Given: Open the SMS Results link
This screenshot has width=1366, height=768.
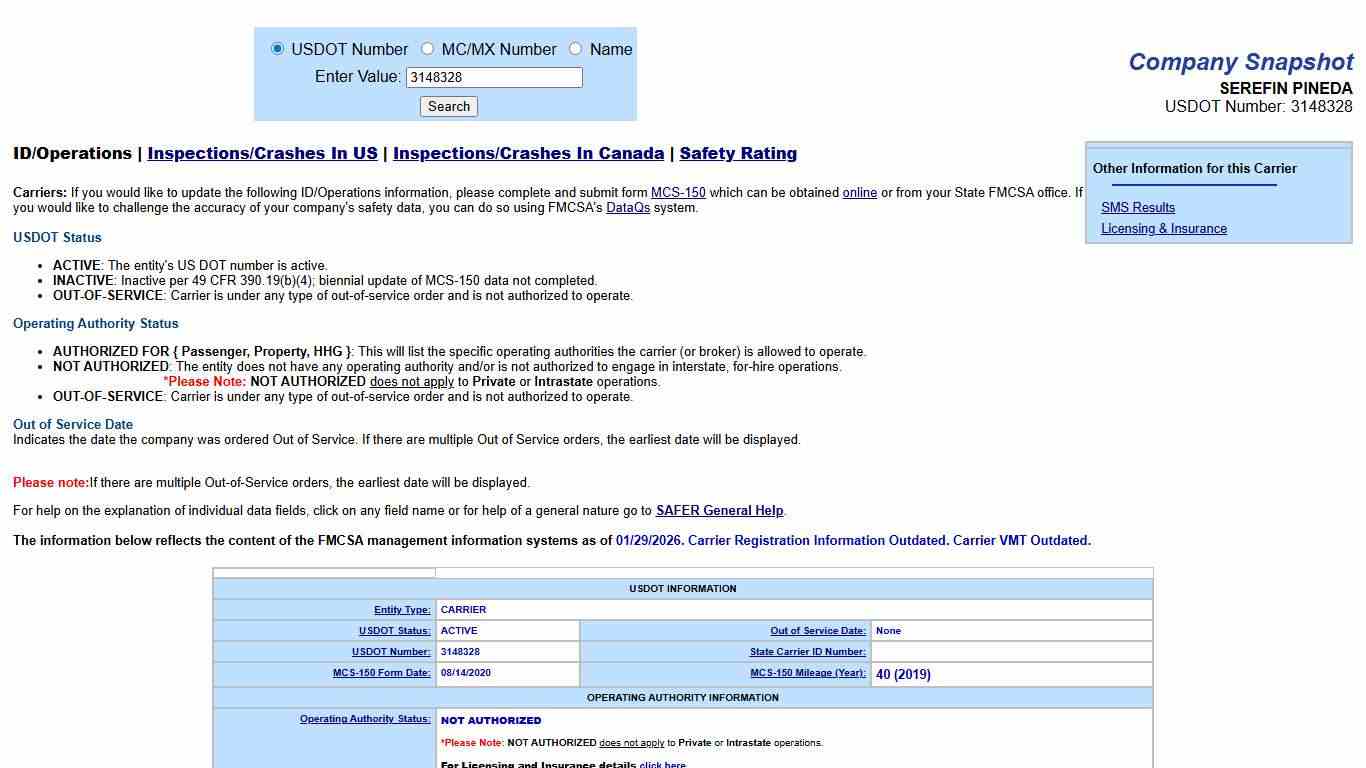Looking at the screenshot, I should (1138, 207).
